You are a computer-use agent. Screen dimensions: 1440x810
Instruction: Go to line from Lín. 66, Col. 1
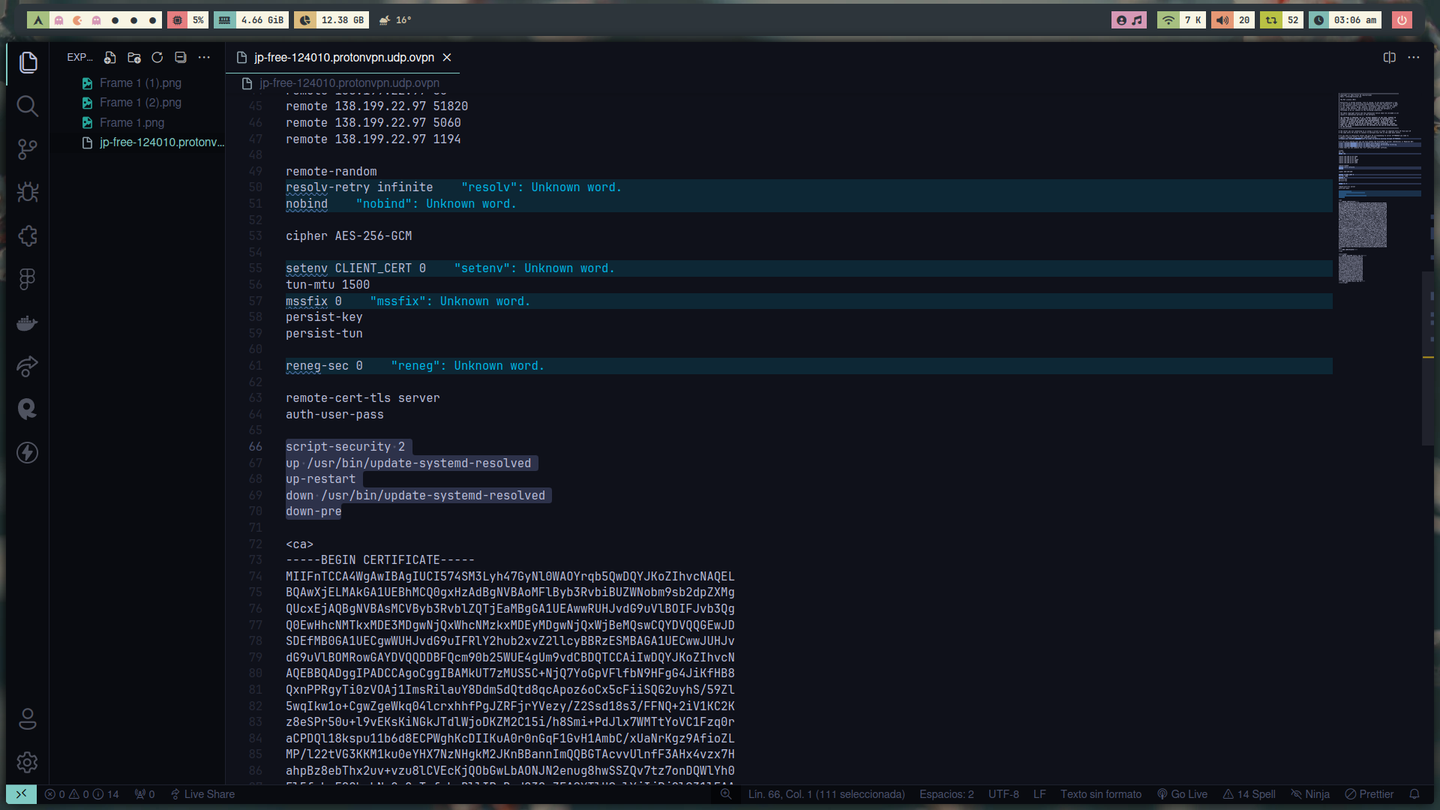[826, 794]
